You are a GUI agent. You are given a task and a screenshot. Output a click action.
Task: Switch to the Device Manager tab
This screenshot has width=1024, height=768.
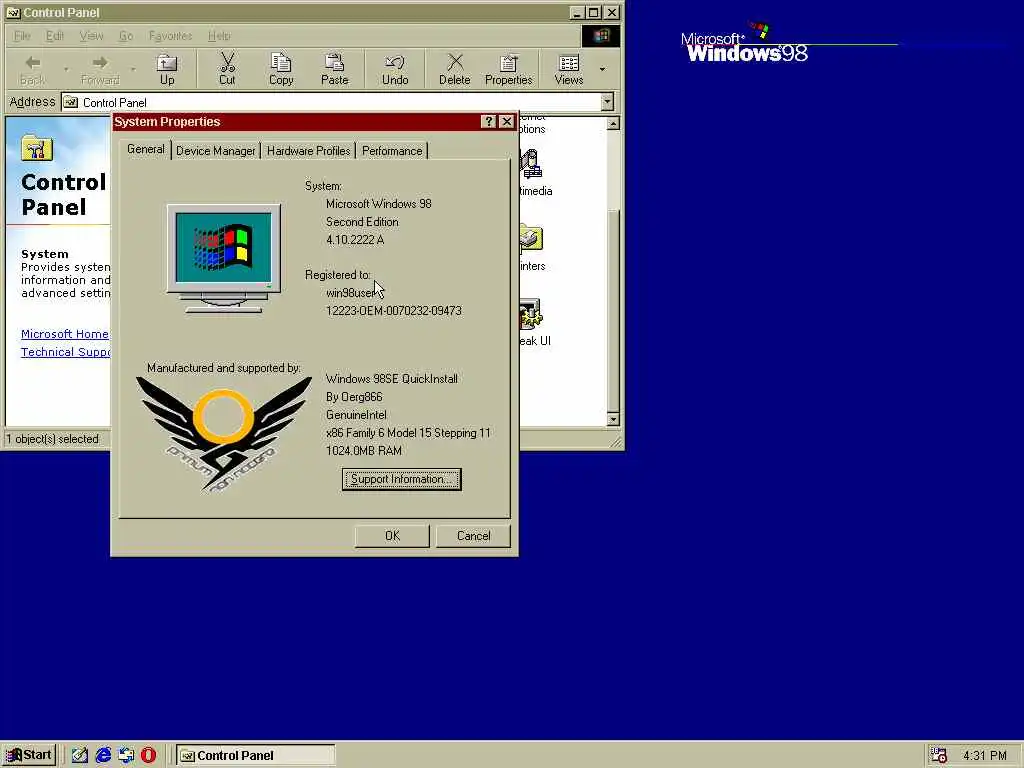[216, 151]
